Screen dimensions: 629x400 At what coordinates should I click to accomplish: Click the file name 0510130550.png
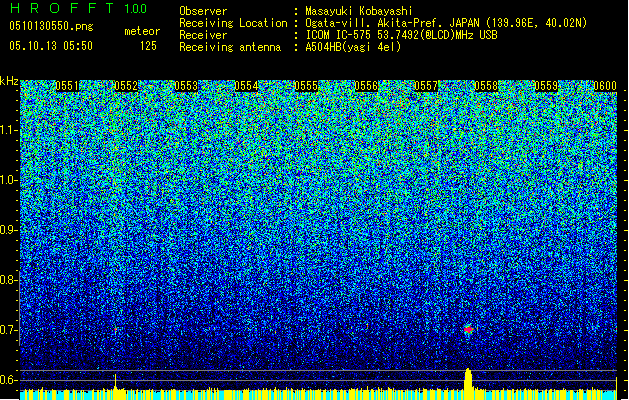51,26
